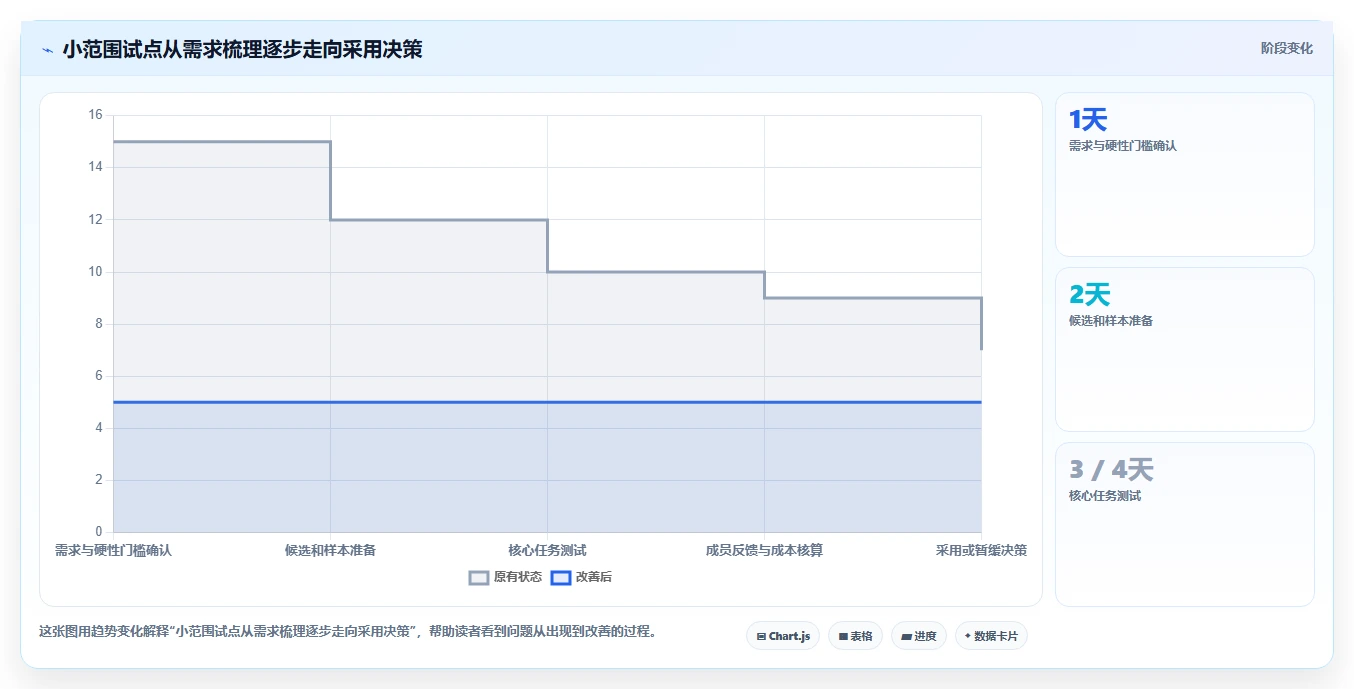Click the gray 原有状态 legend swatch
The height and width of the screenshot is (689, 1354).
479,577
